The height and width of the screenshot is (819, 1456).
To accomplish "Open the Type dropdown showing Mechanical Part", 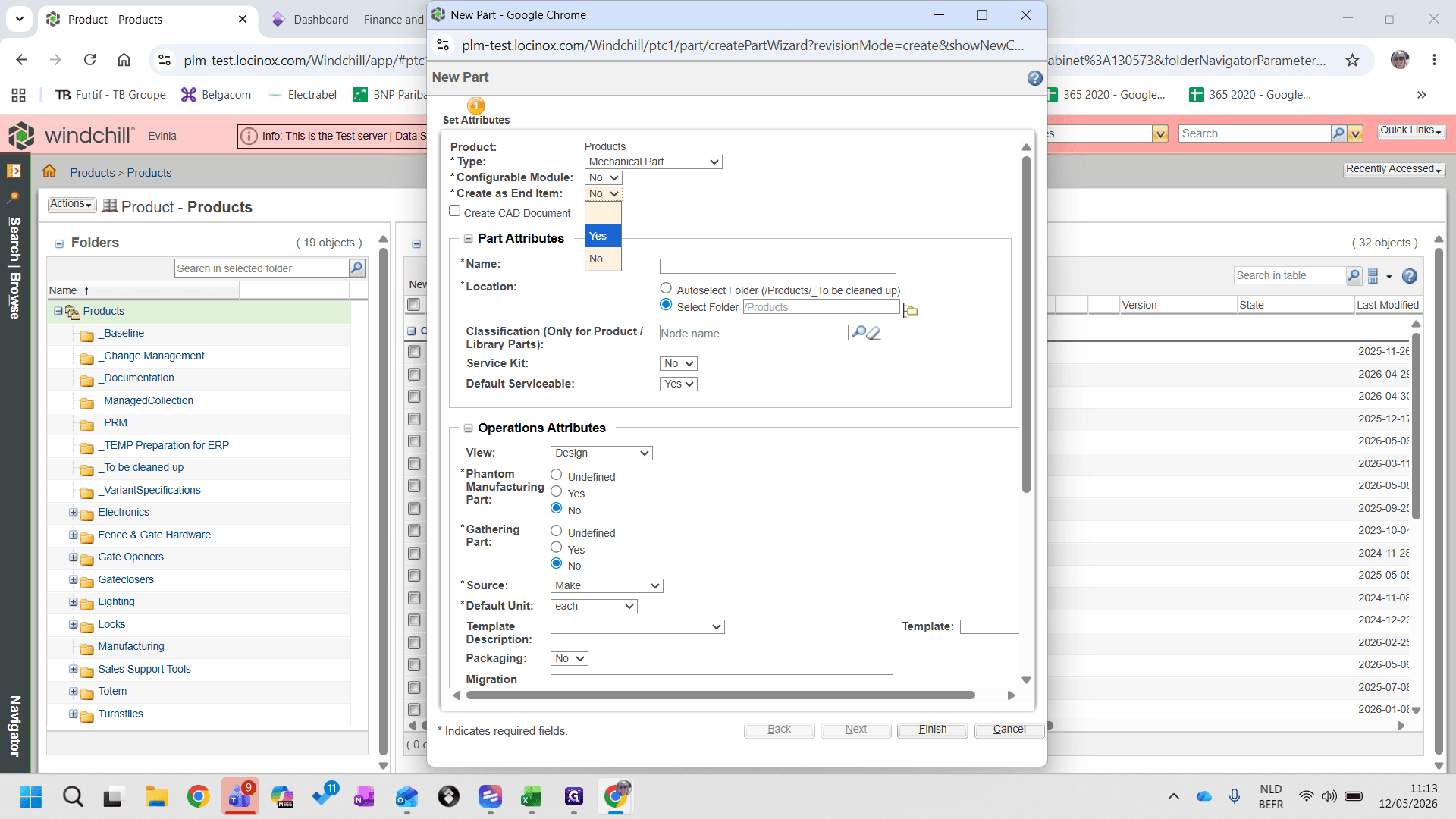I will click(653, 162).
